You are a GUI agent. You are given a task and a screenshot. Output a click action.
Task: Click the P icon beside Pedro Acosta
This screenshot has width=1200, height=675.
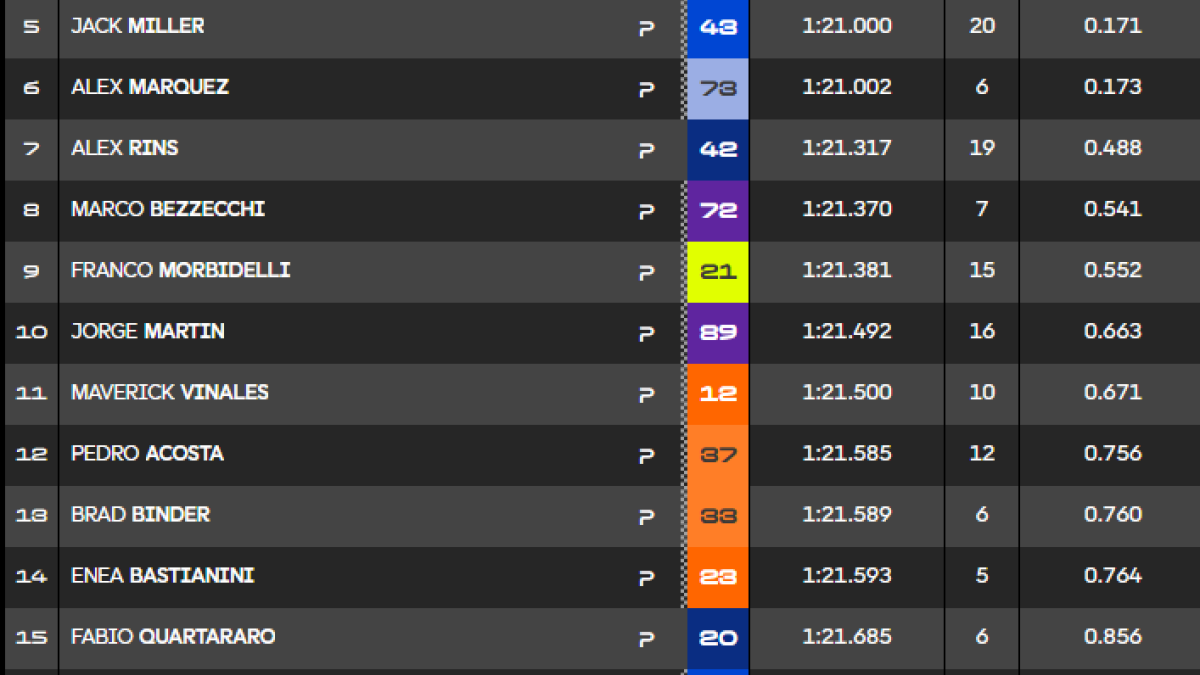tap(646, 455)
